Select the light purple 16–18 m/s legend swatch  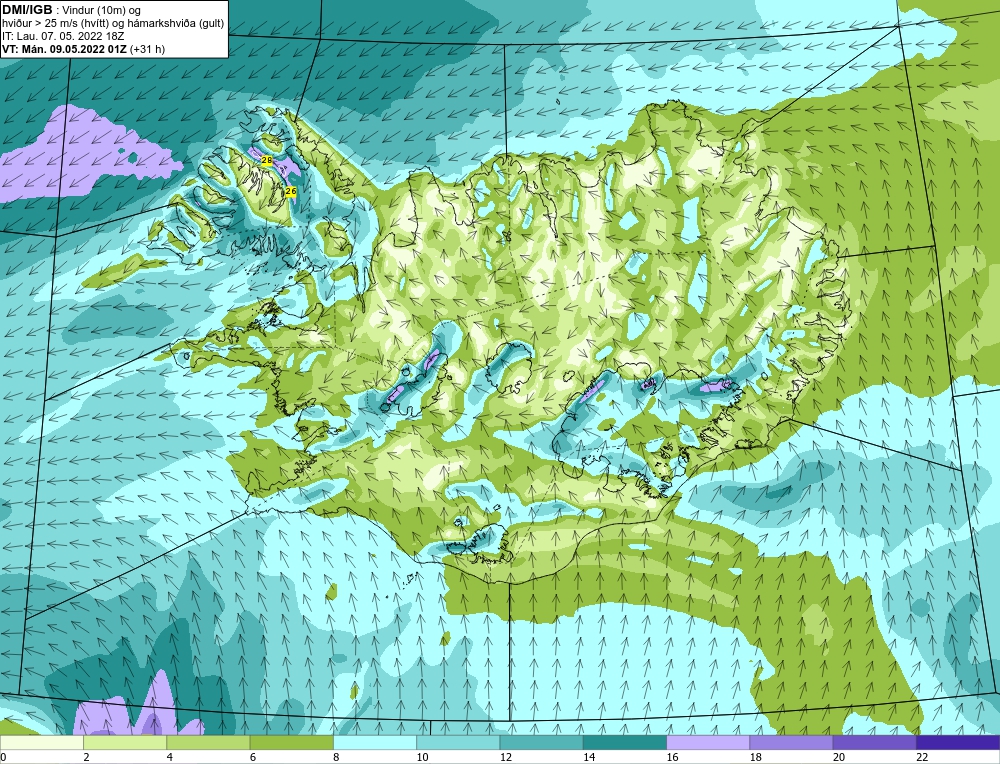[708, 743]
